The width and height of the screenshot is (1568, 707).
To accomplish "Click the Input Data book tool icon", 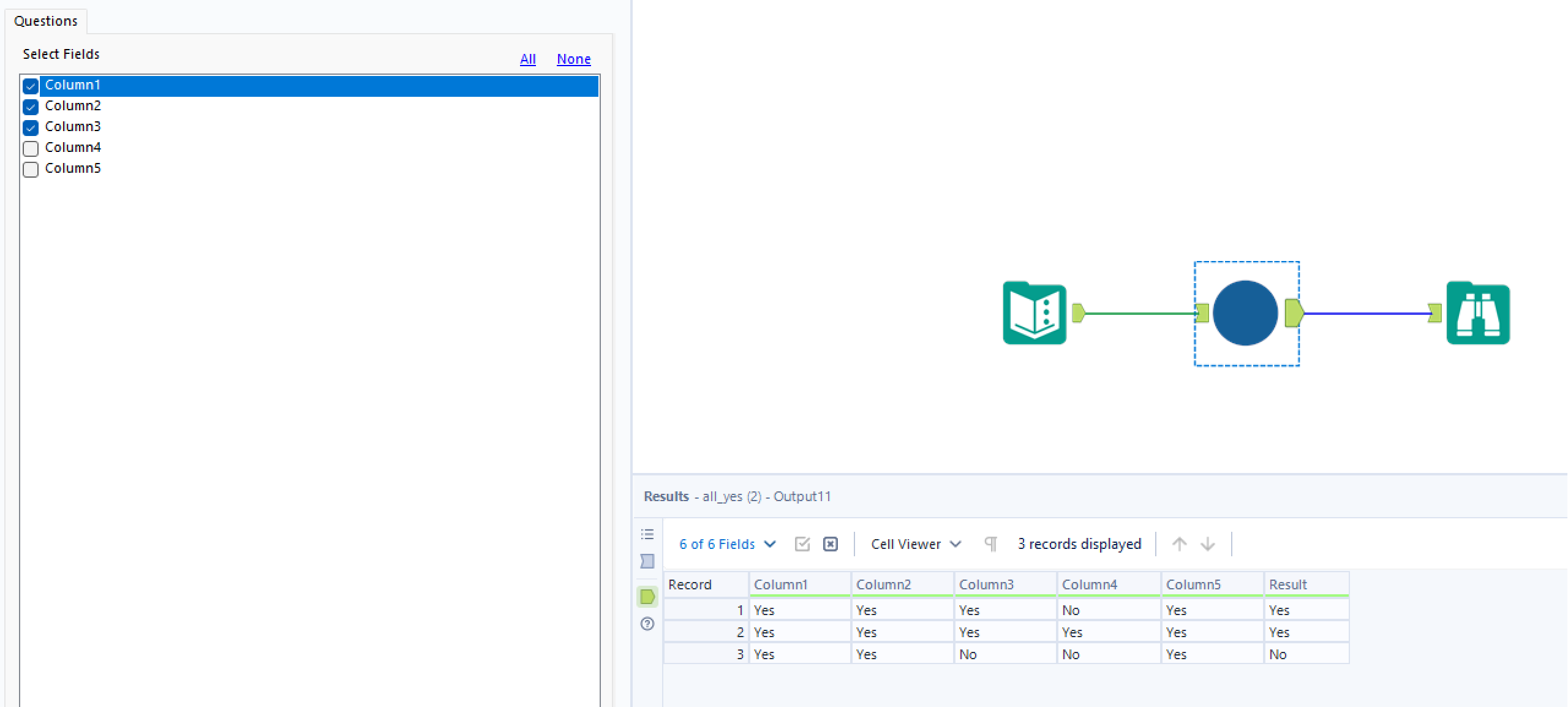I will click(x=1035, y=313).
